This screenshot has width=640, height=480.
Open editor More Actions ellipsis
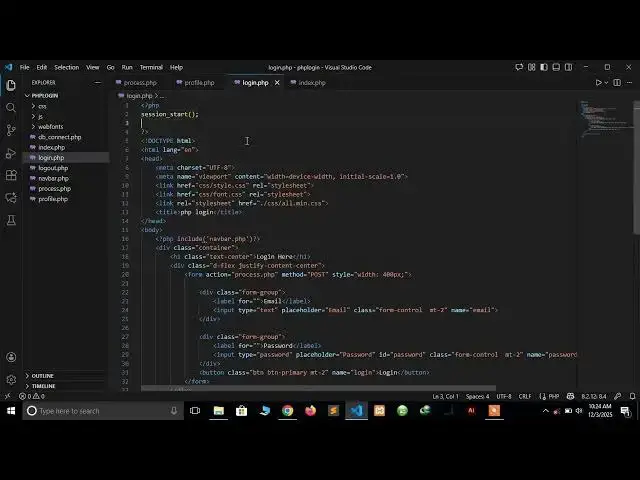[629, 82]
